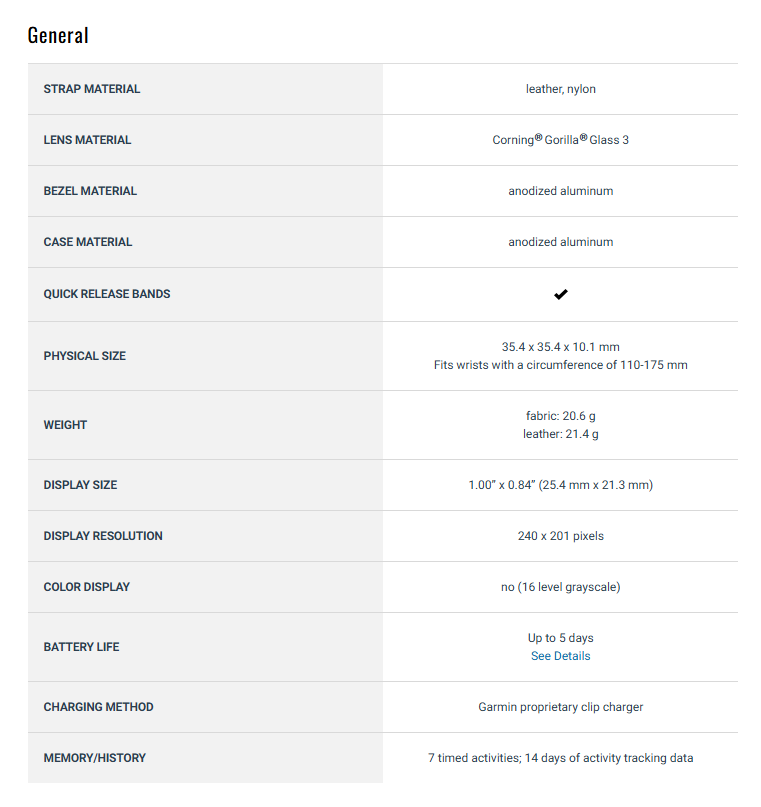The height and width of the screenshot is (807, 761).
Task: Select the Corning Gorilla Glass 3 value
Action: point(560,139)
